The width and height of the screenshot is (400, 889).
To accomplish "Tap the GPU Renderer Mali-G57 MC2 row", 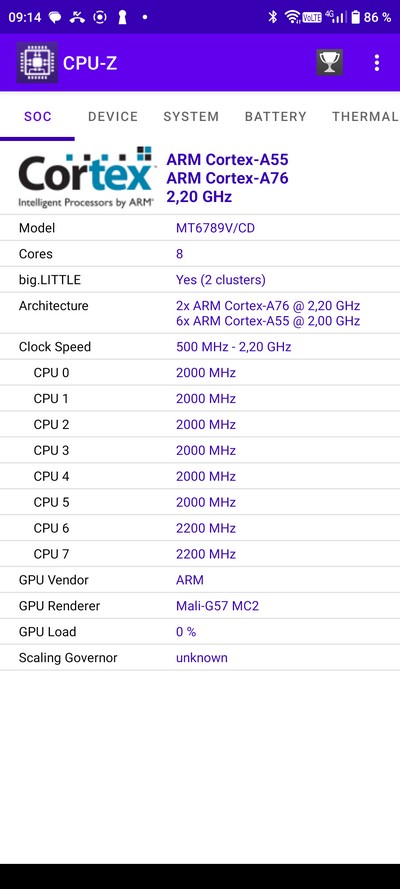I will [200, 606].
